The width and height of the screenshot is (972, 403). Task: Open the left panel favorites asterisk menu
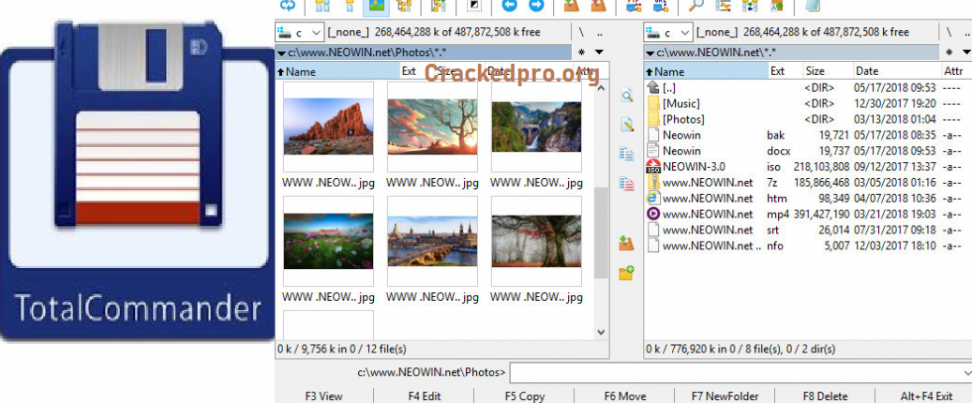tap(581, 52)
